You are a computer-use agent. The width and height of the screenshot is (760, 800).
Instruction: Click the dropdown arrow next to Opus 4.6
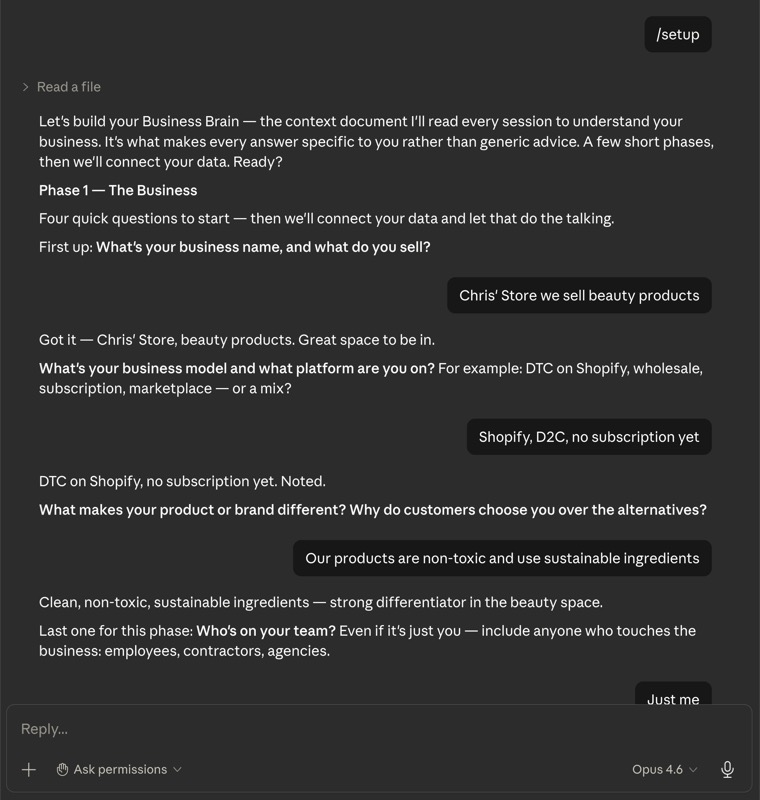pyautogui.click(x=694, y=769)
